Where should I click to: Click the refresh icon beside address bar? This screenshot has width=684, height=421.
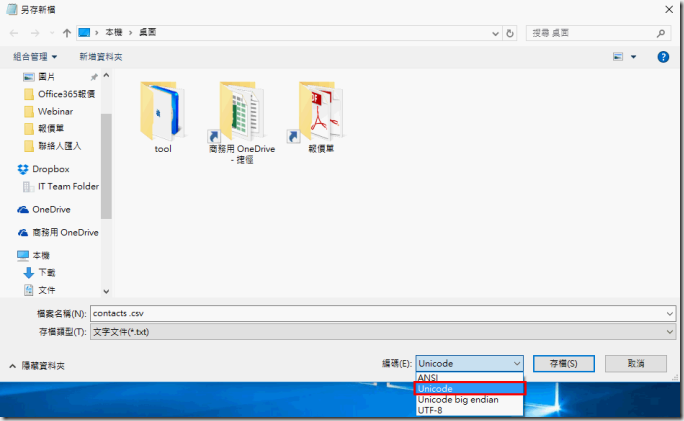tap(510, 33)
